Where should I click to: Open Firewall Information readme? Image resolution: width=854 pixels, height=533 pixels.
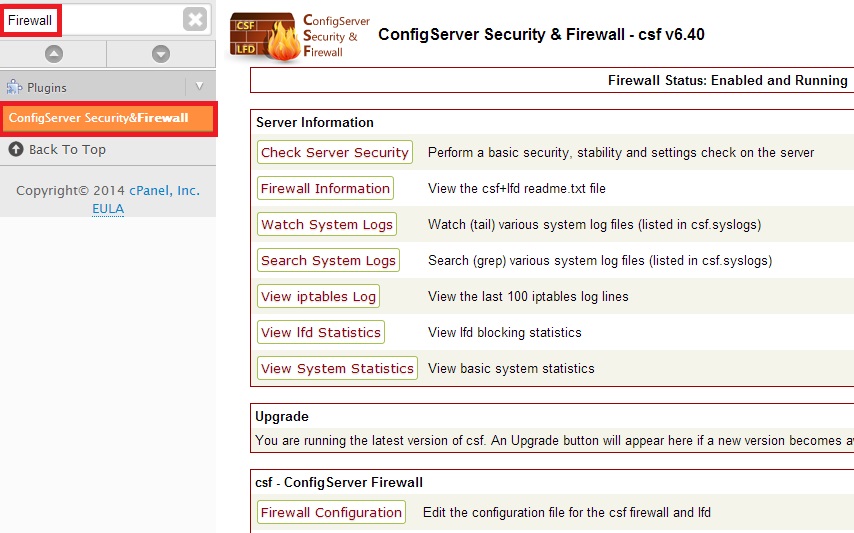(325, 188)
